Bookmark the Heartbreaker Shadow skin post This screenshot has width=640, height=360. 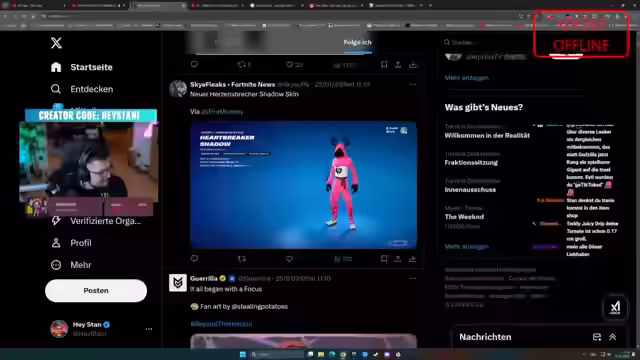point(384,259)
